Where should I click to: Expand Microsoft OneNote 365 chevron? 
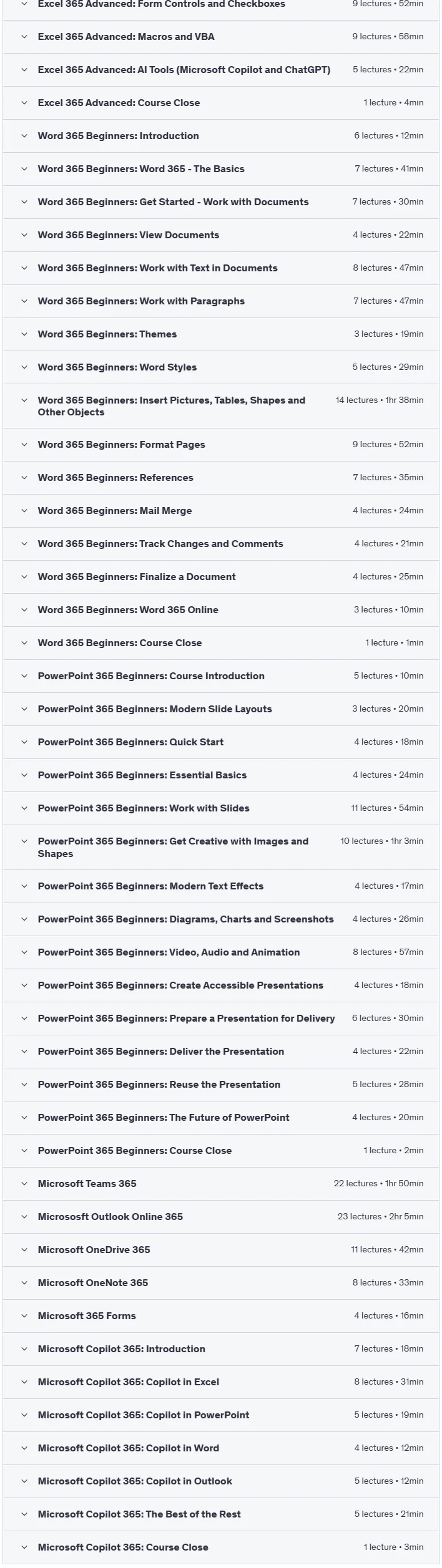(x=24, y=1283)
